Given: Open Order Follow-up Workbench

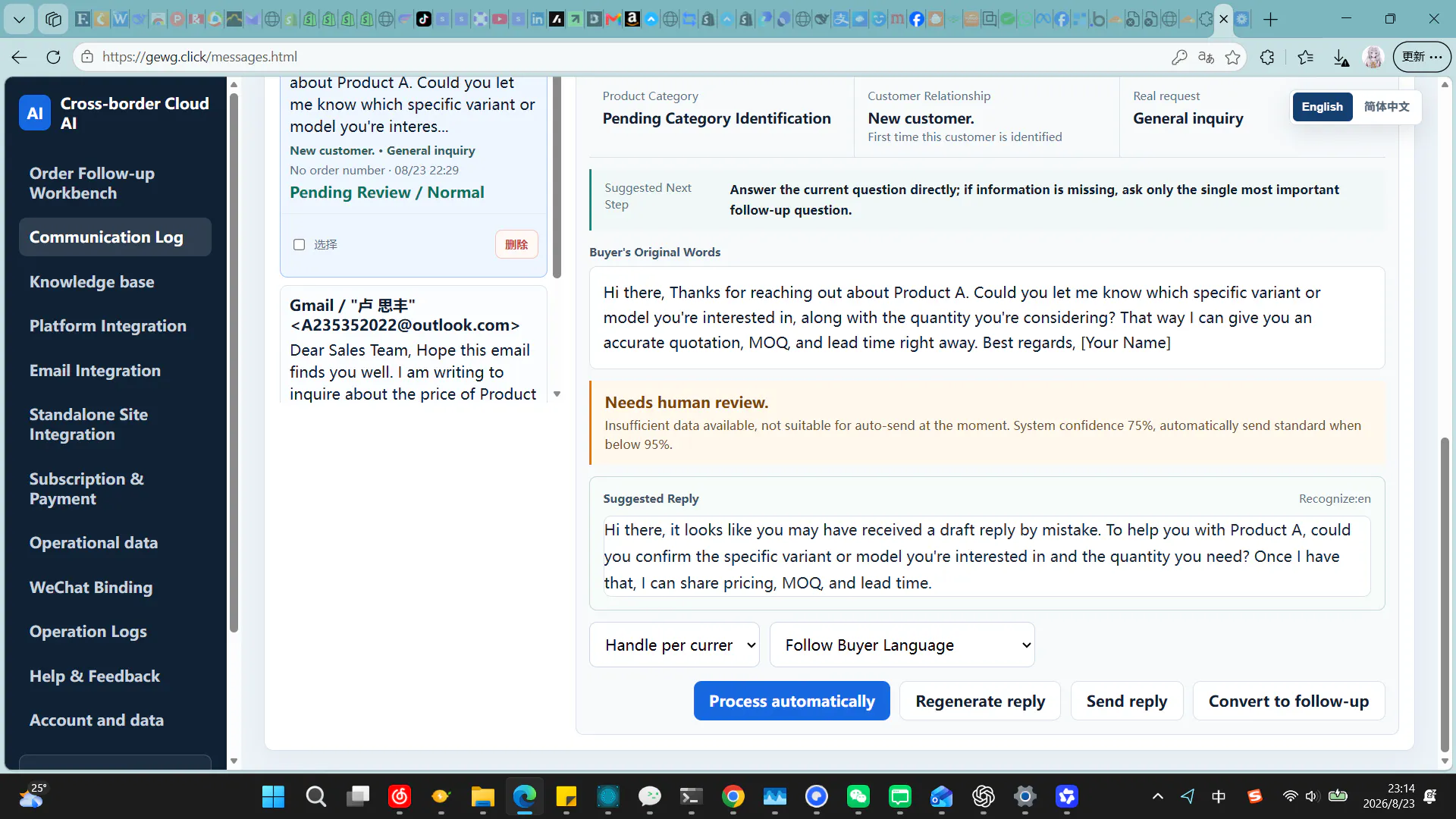Looking at the screenshot, I should 115,183.
